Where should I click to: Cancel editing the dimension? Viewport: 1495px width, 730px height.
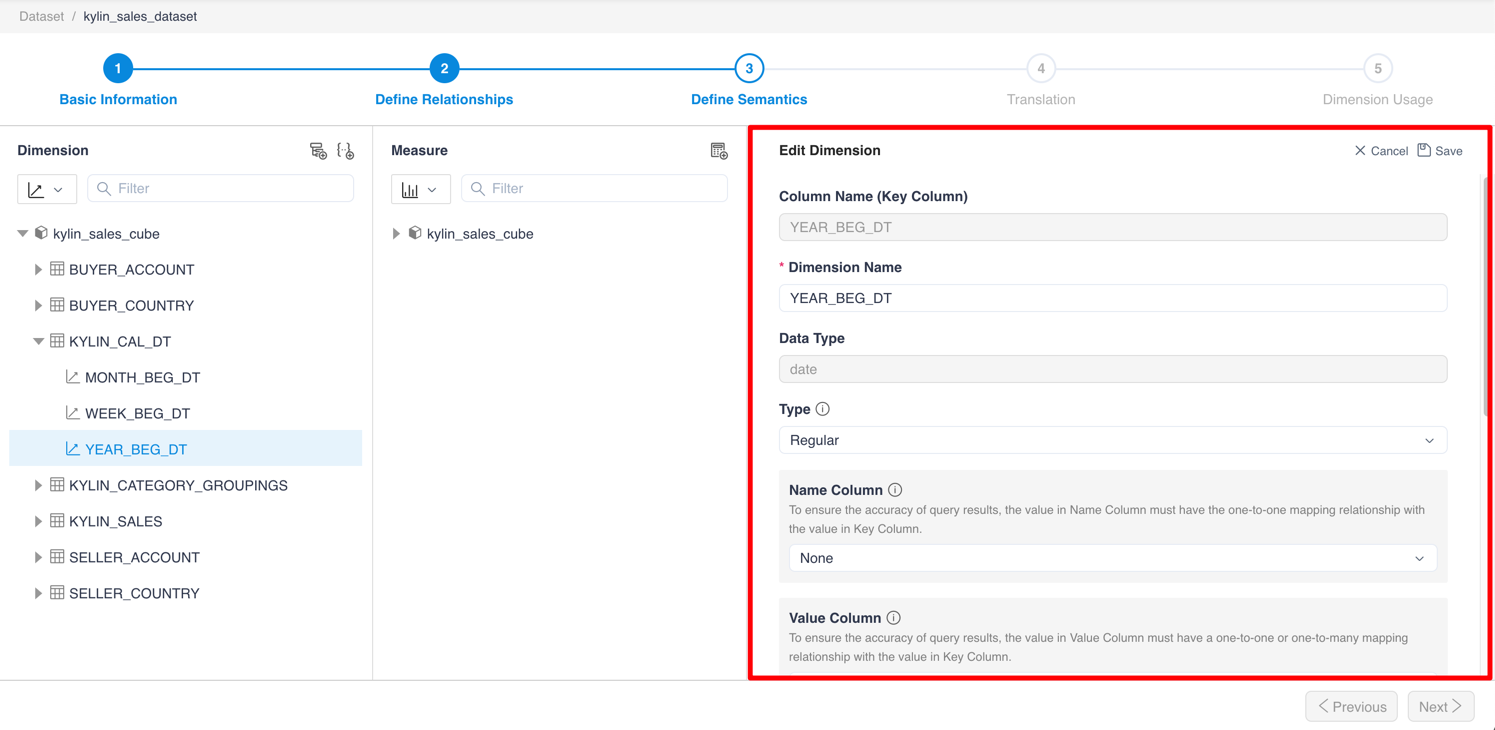point(1381,151)
